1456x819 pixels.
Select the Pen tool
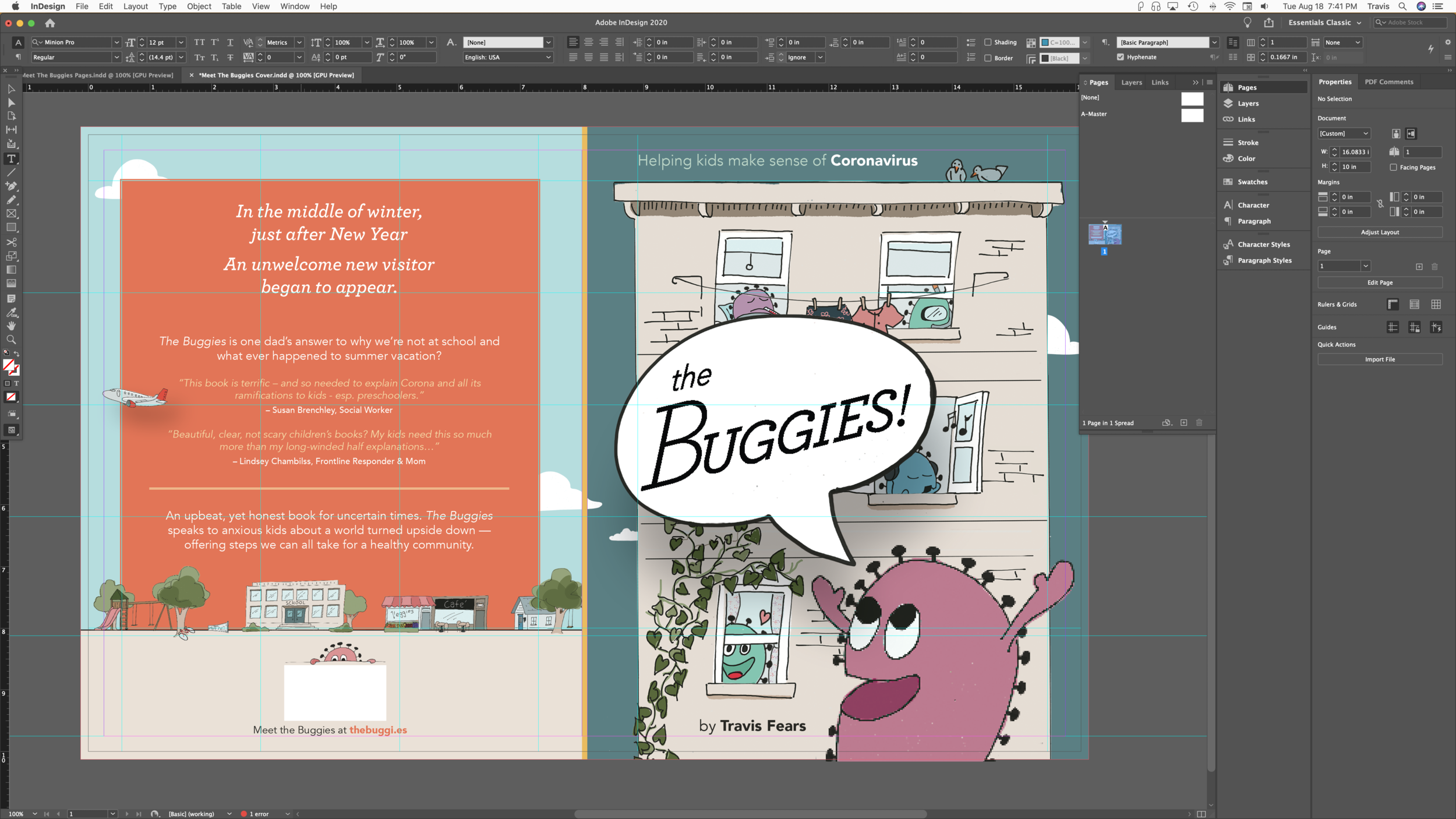[x=11, y=186]
